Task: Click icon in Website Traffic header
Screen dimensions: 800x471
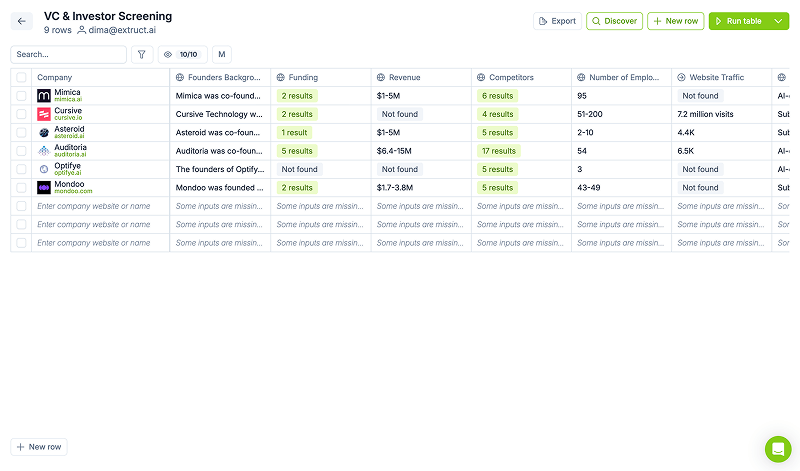Action: click(x=681, y=77)
